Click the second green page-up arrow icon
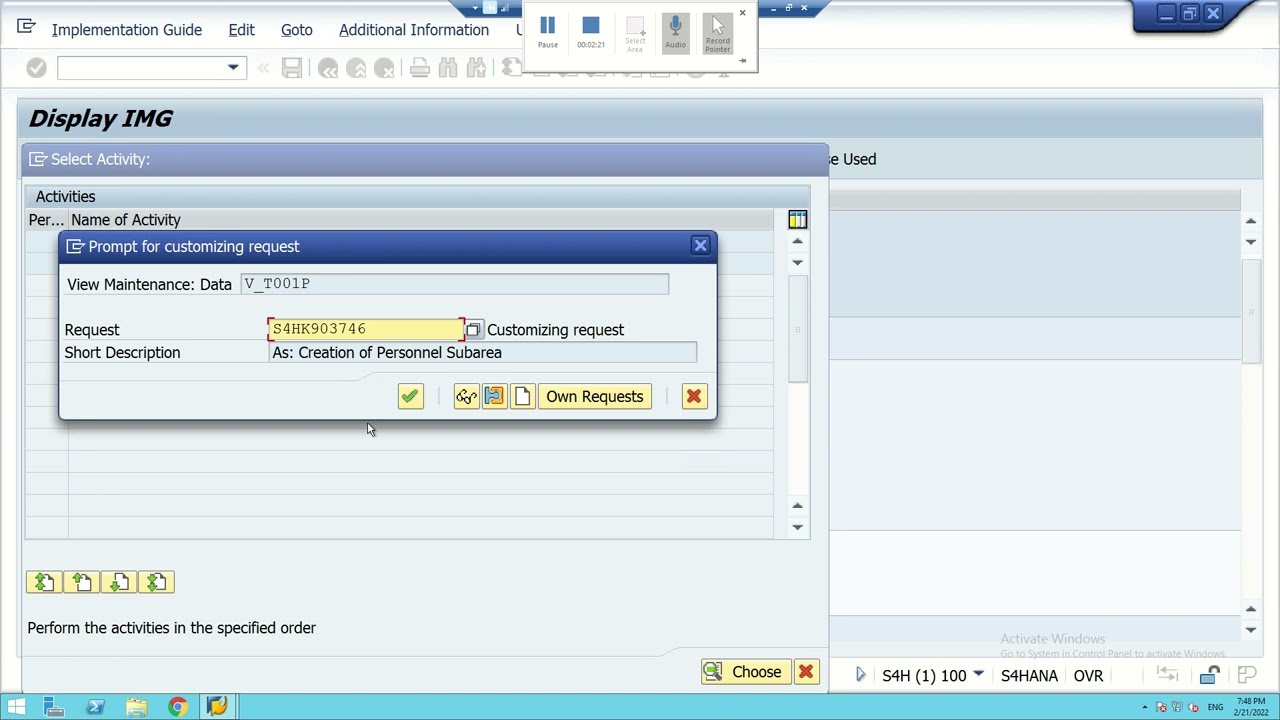This screenshot has height=720, width=1280. tap(82, 582)
